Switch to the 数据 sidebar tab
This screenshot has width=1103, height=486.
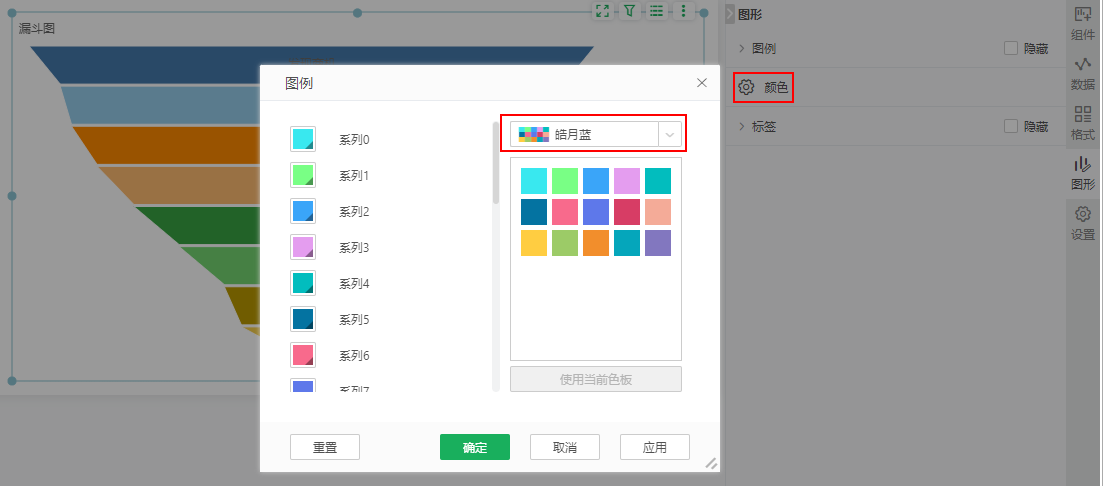pos(1082,73)
